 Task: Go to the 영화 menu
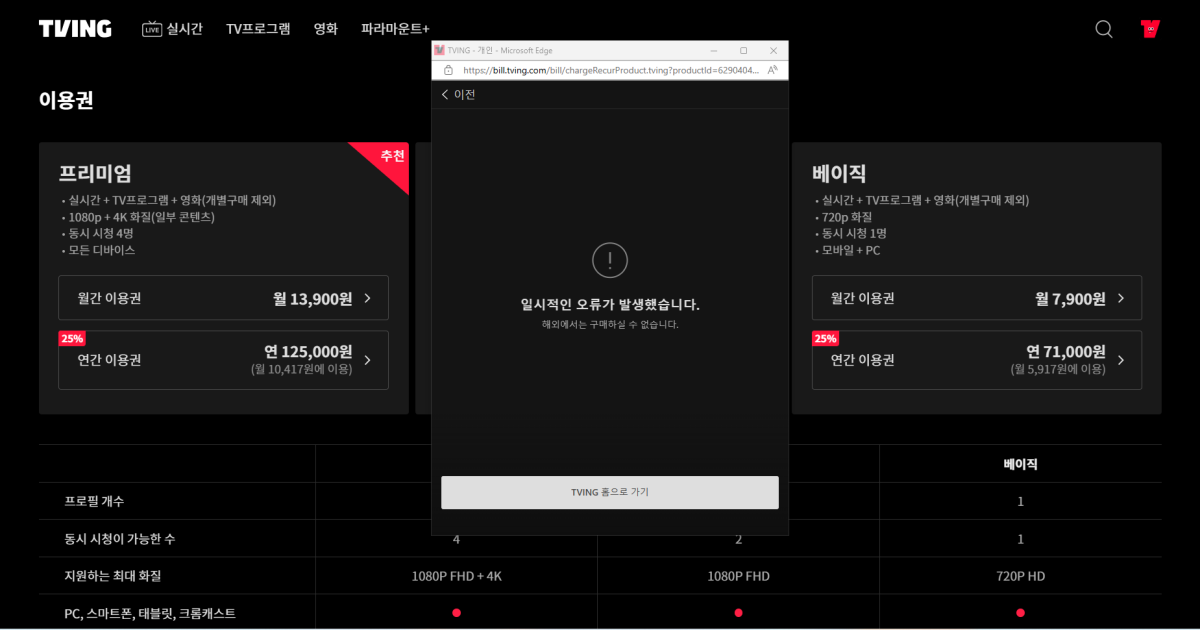tap(326, 29)
